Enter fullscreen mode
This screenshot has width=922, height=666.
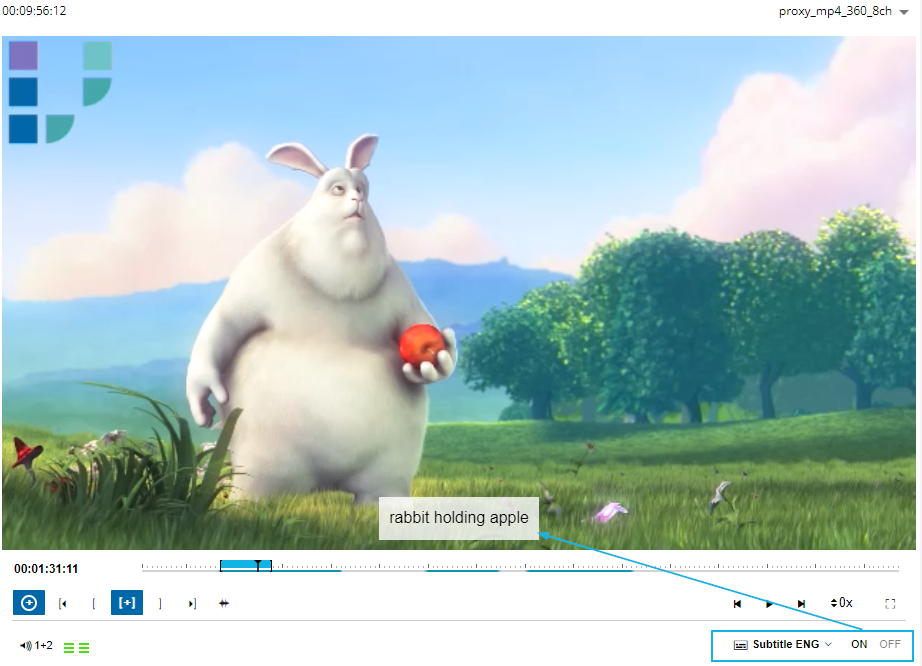890,604
